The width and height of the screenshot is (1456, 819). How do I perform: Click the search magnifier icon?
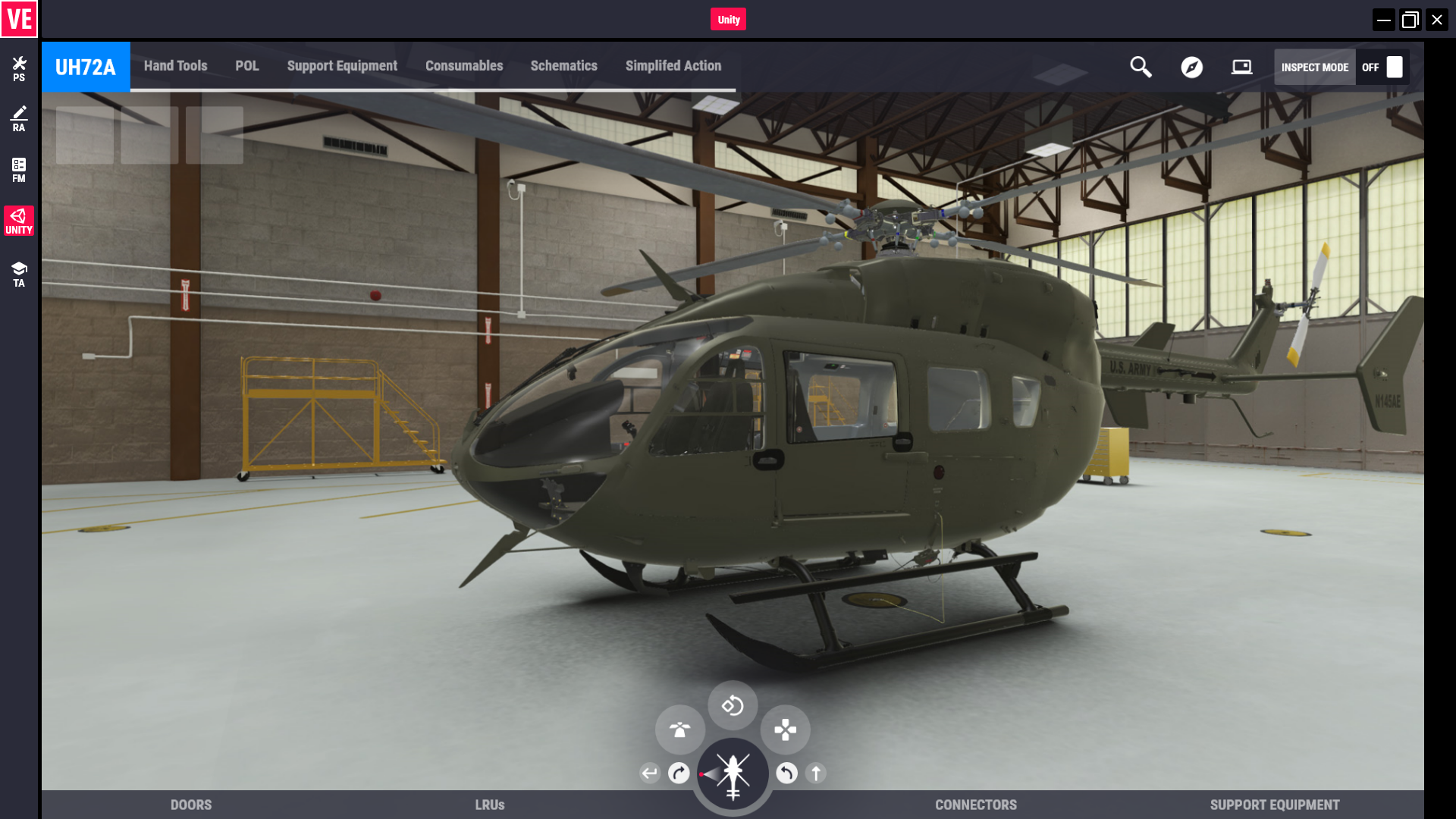tap(1141, 67)
